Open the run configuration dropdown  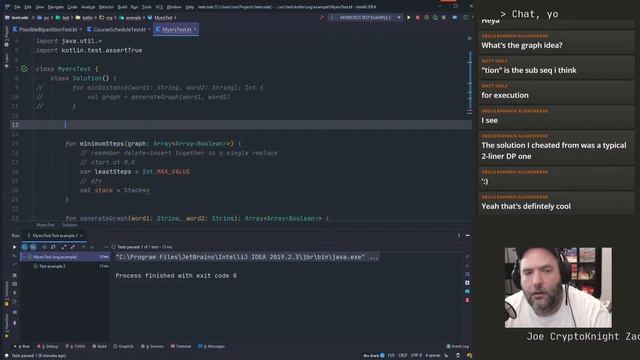pos(366,18)
